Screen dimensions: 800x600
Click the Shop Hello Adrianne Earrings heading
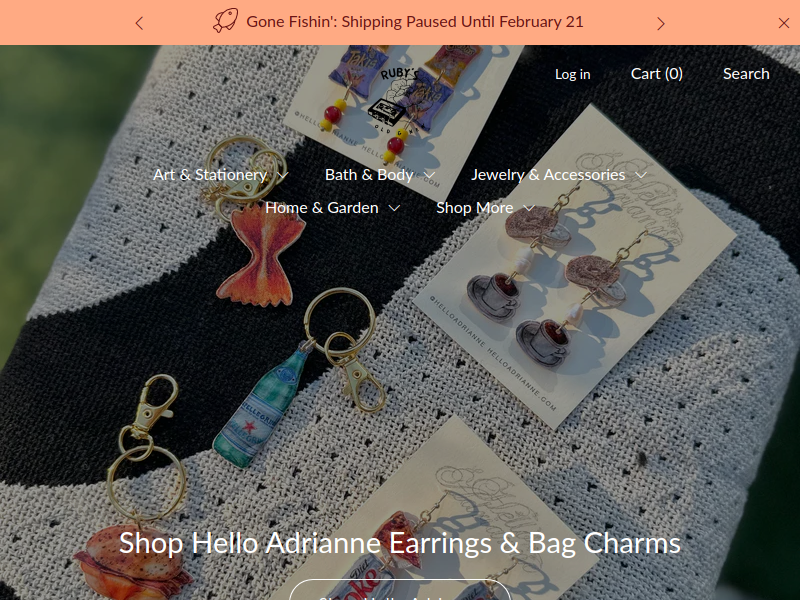click(x=399, y=543)
